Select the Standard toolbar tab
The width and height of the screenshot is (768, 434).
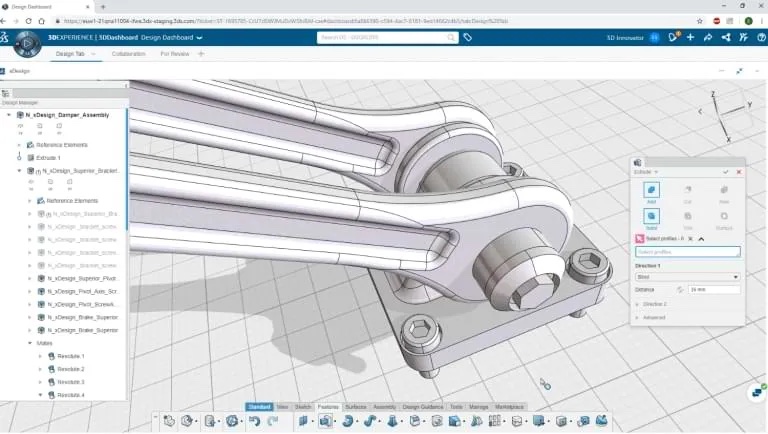pos(259,407)
